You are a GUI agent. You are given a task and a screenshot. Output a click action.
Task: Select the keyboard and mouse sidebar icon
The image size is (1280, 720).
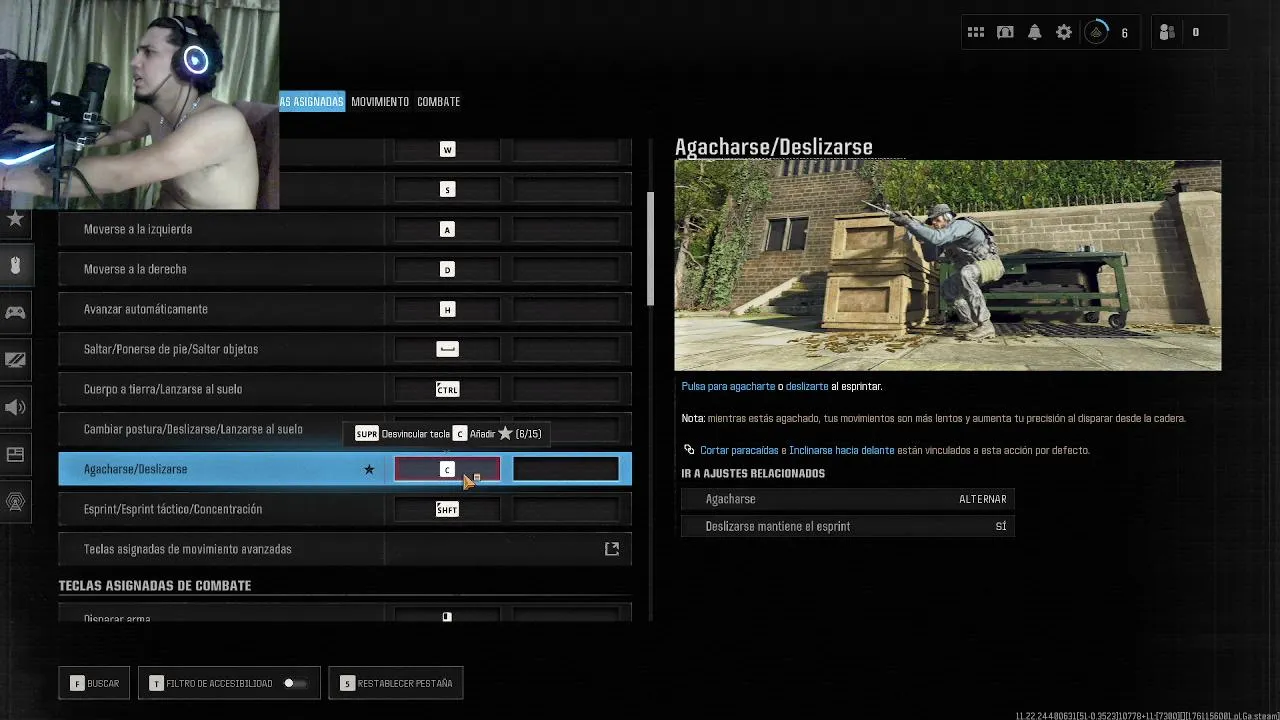[x=15, y=265]
